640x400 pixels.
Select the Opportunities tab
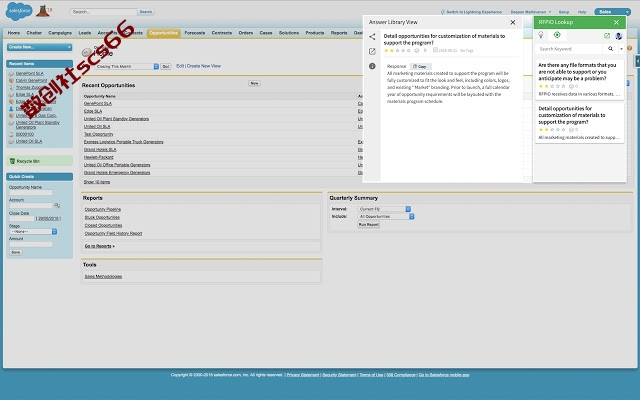163,33
